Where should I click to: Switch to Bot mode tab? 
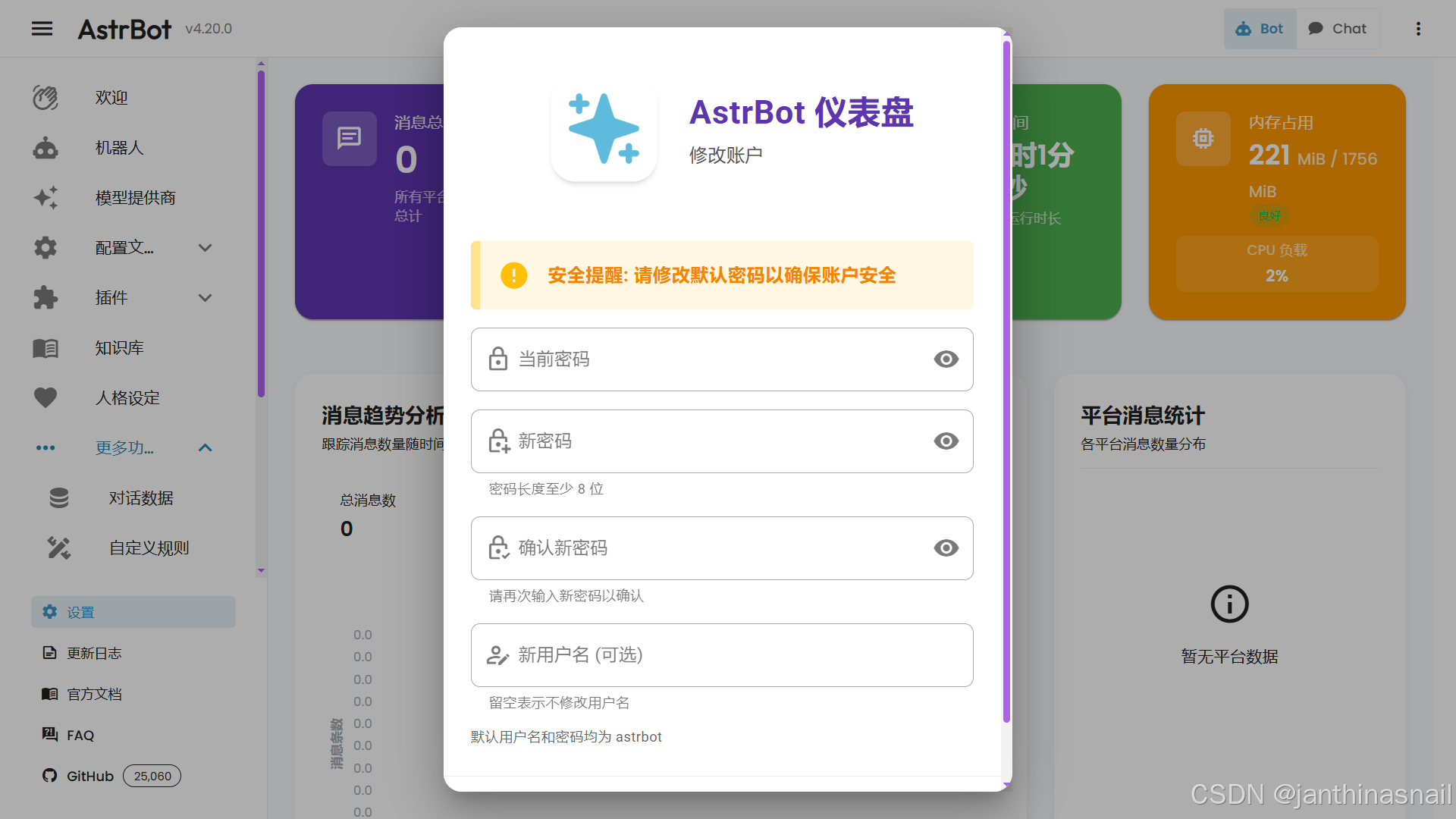pyautogui.click(x=1260, y=29)
